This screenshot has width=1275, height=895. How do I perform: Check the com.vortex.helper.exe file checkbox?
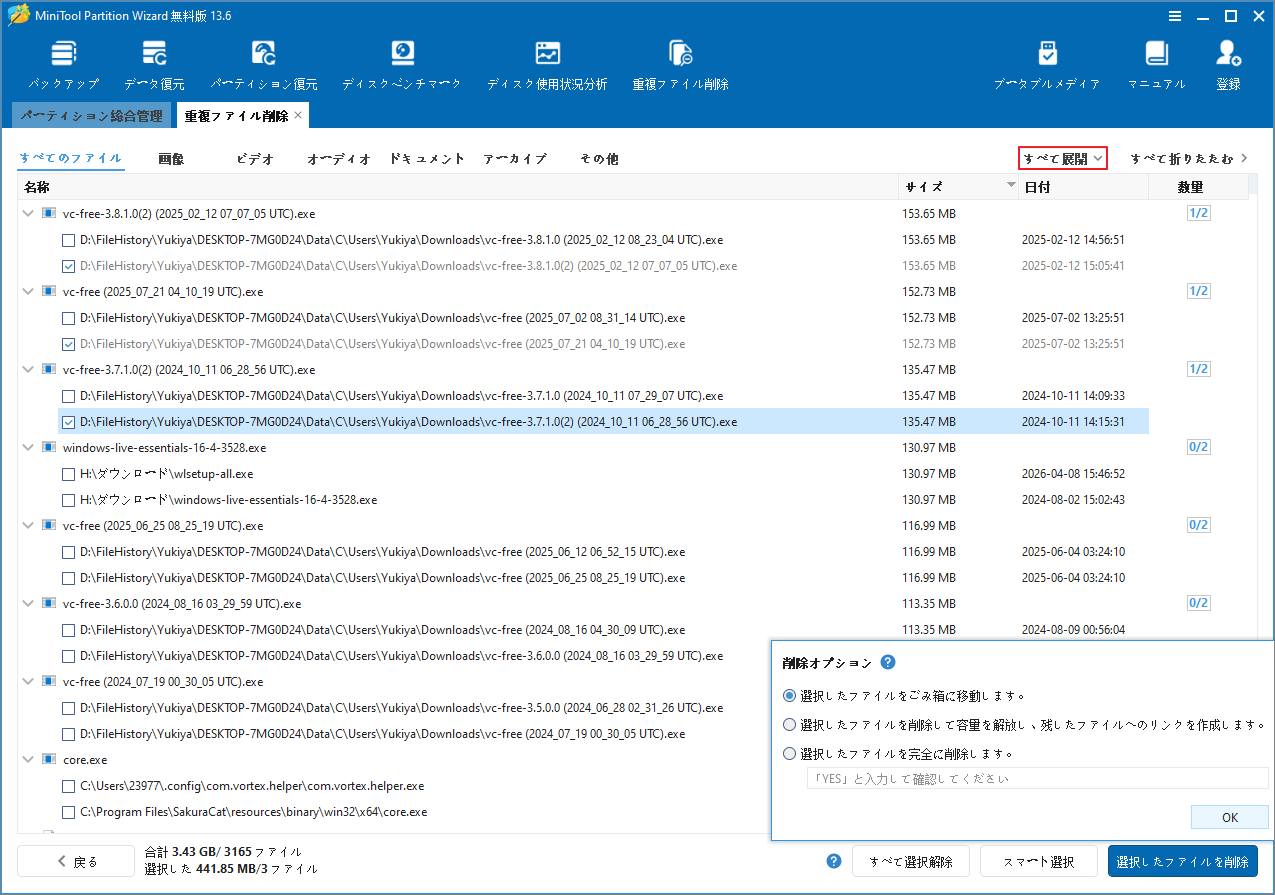coord(68,785)
